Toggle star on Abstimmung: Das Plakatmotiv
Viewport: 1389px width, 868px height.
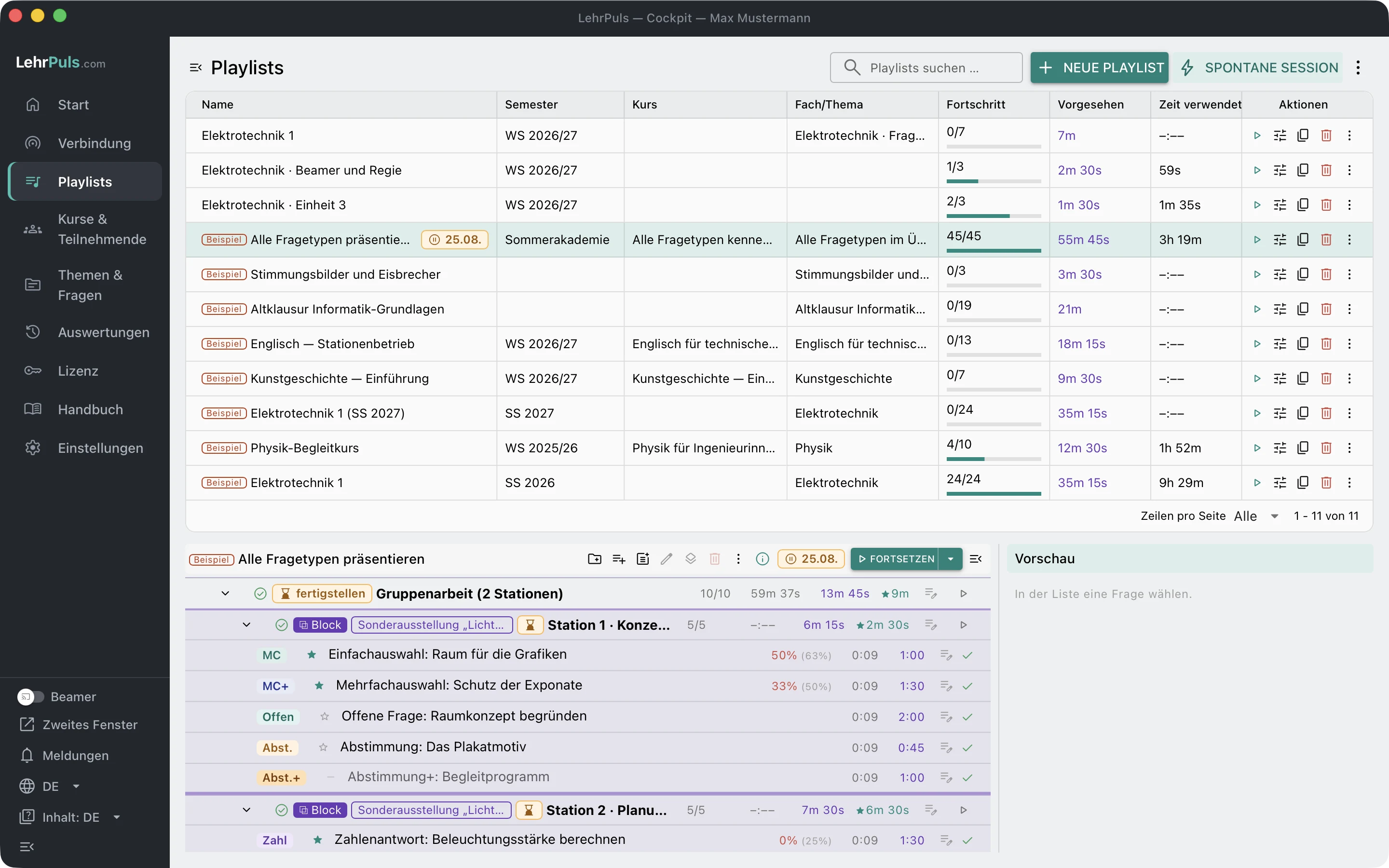click(323, 747)
